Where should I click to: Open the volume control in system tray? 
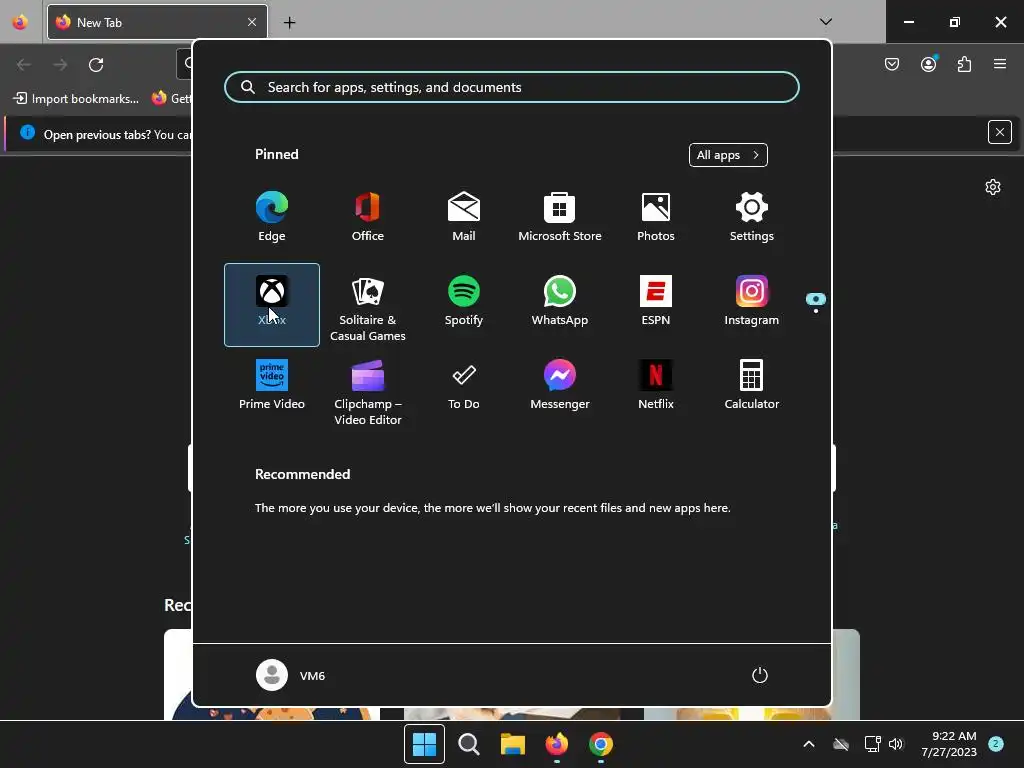896,744
